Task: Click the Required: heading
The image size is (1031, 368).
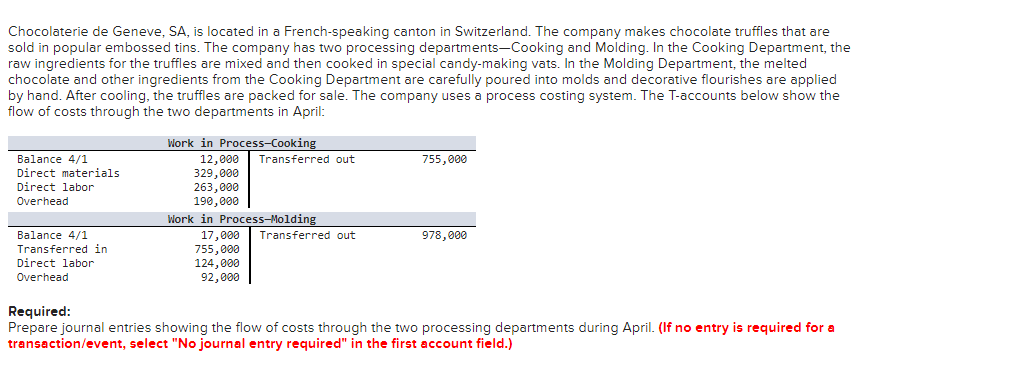Action: pos(39,311)
